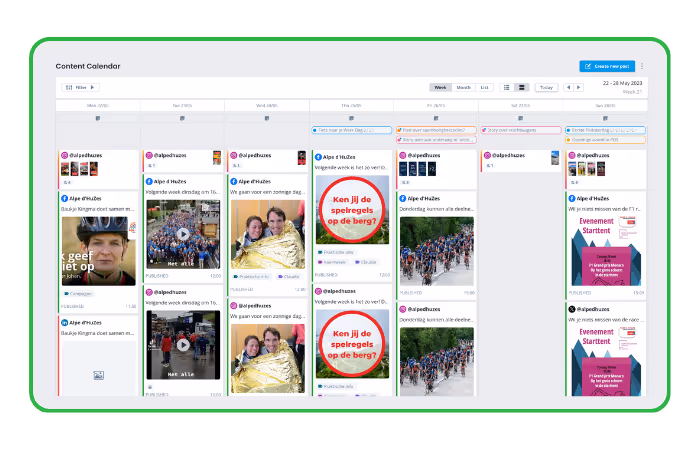Open Thursday's Instagram 'Ken jij de spelregels' image
The height and width of the screenshot is (450, 700).
coord(352,344)
